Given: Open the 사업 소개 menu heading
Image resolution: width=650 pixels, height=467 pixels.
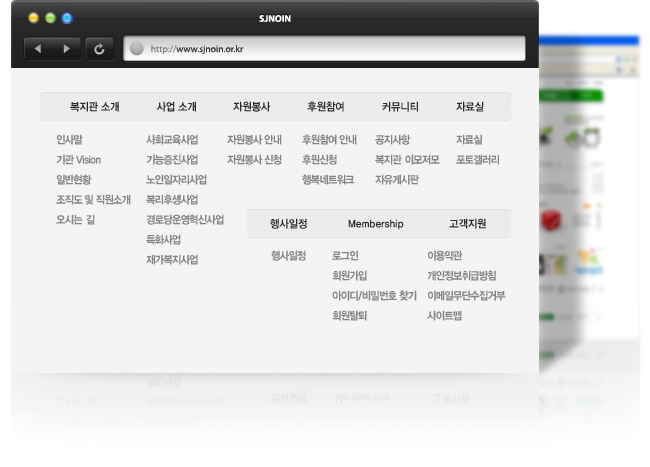Looking at the screenshot, I should pos(177,107).
